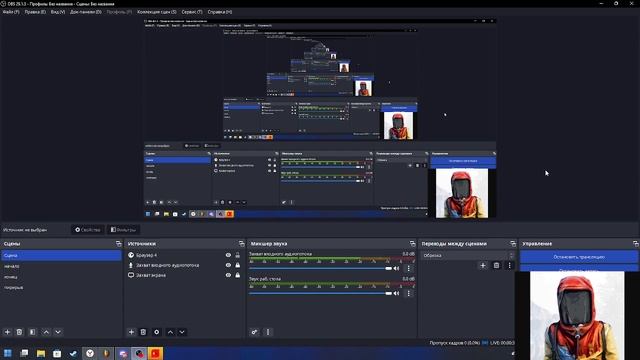Select the Сцена scene in the list
Screen dimensions: 640x360
tap(61, 256)
